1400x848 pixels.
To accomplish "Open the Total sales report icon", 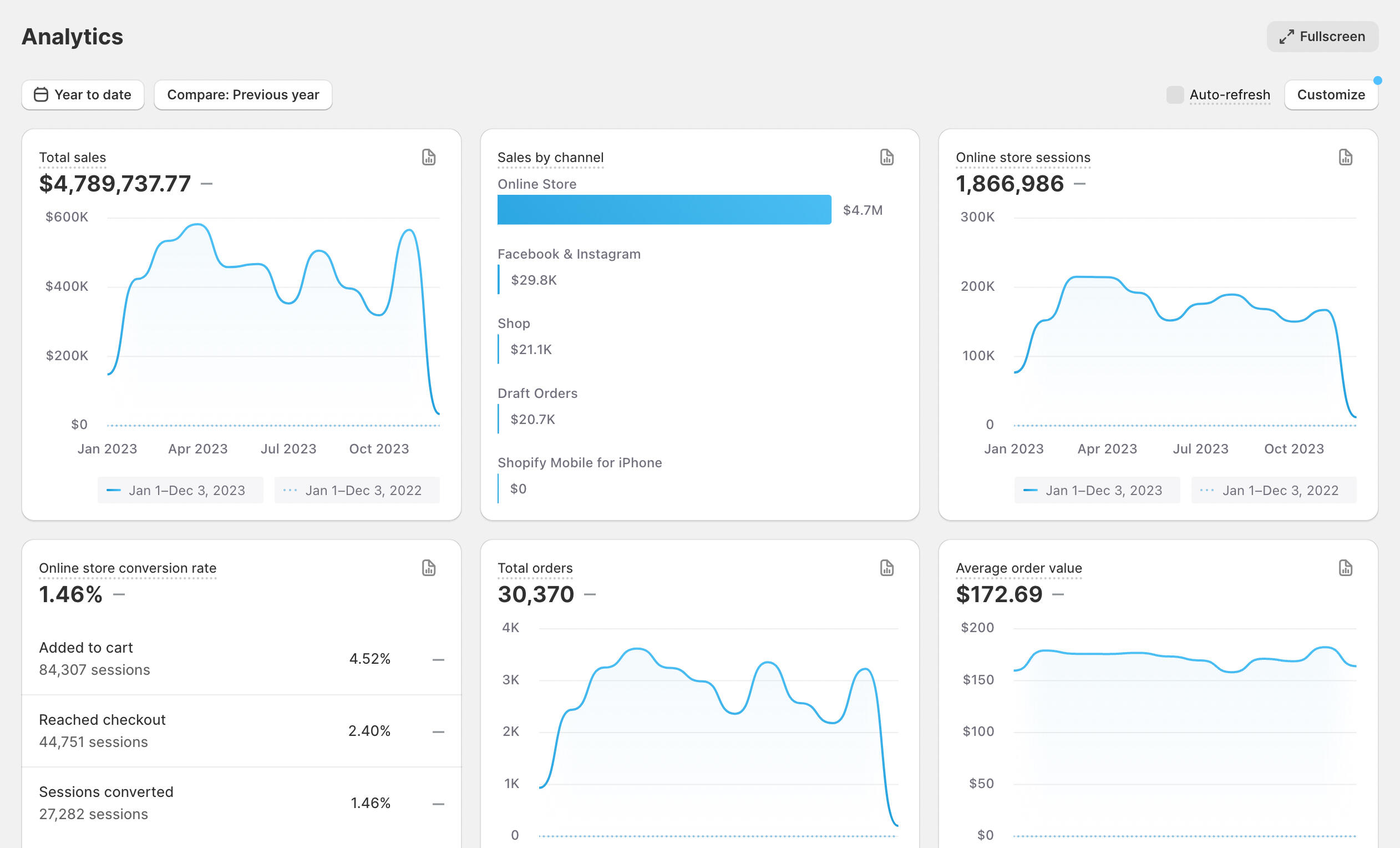I will click(428, 158).
